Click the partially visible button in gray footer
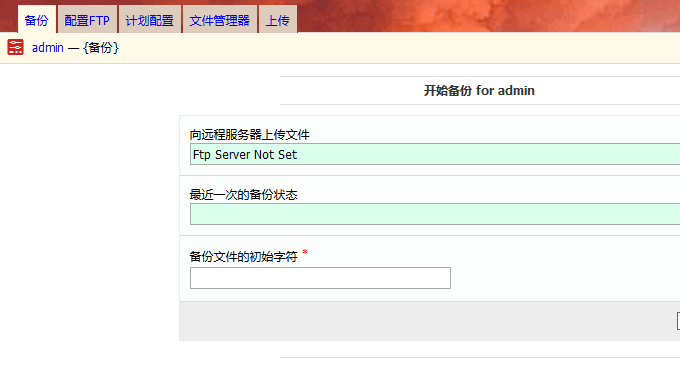This screenshot has height=366, width=680. (678, 321)
